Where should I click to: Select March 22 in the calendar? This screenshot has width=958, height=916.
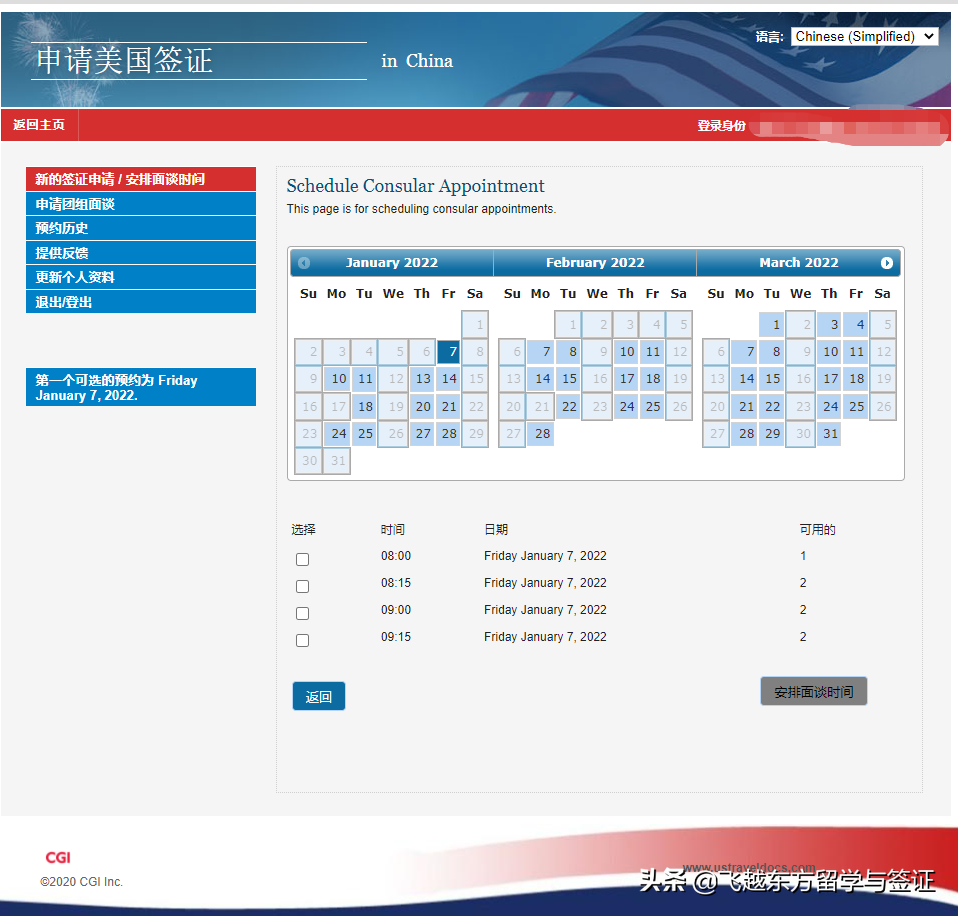772,406
